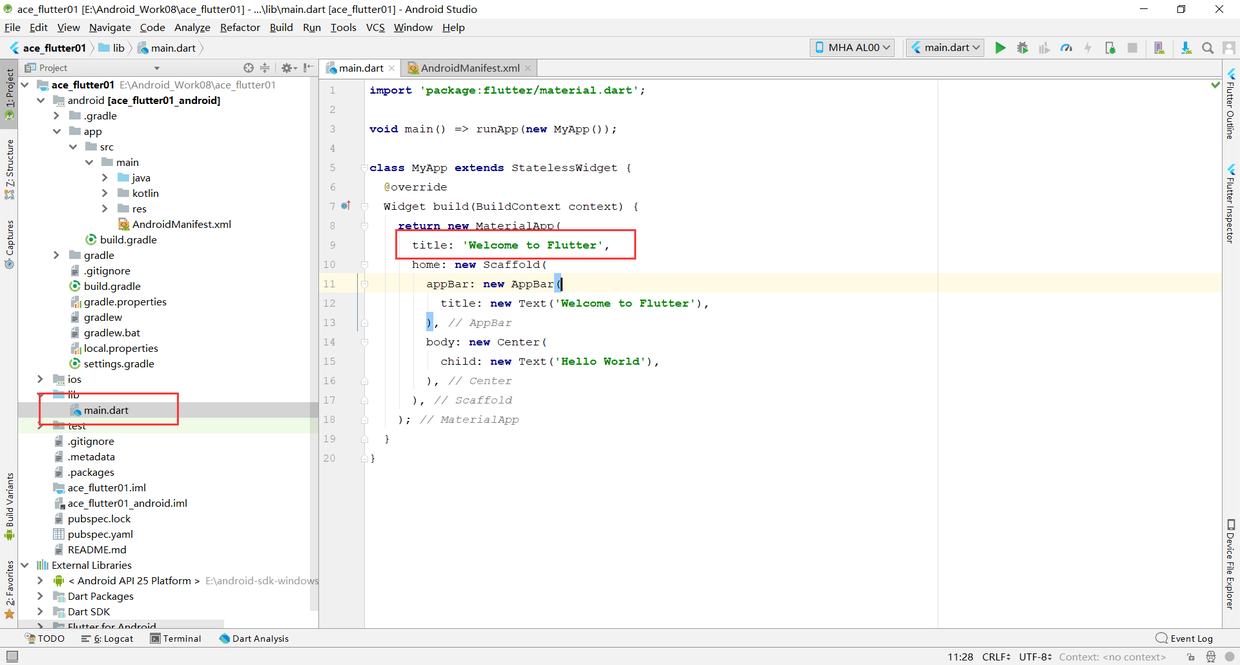
Task: Stop the running app square icon
Action: 1132,47
